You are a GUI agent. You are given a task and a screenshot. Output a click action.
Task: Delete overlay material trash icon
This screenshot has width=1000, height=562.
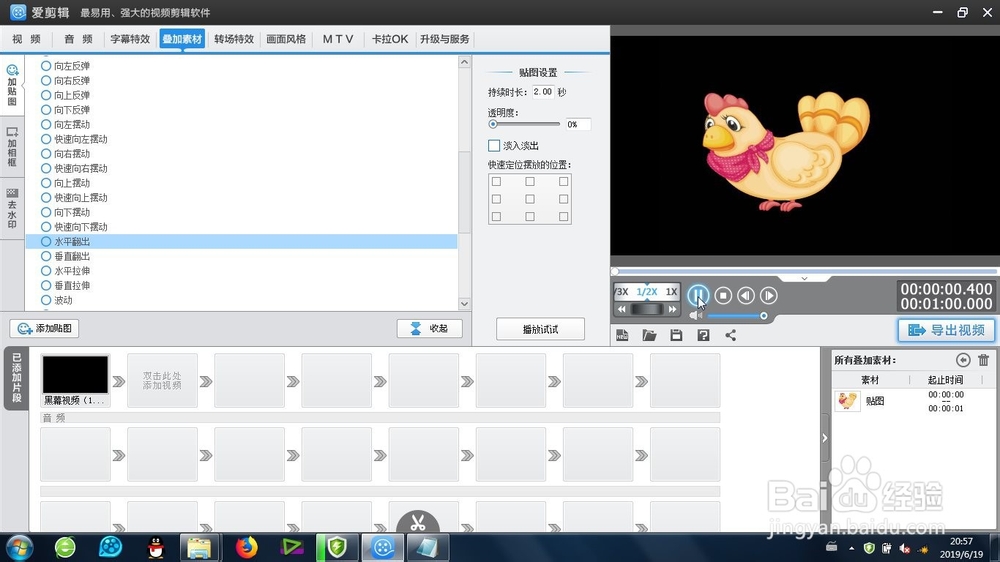(x=983, y=360)
